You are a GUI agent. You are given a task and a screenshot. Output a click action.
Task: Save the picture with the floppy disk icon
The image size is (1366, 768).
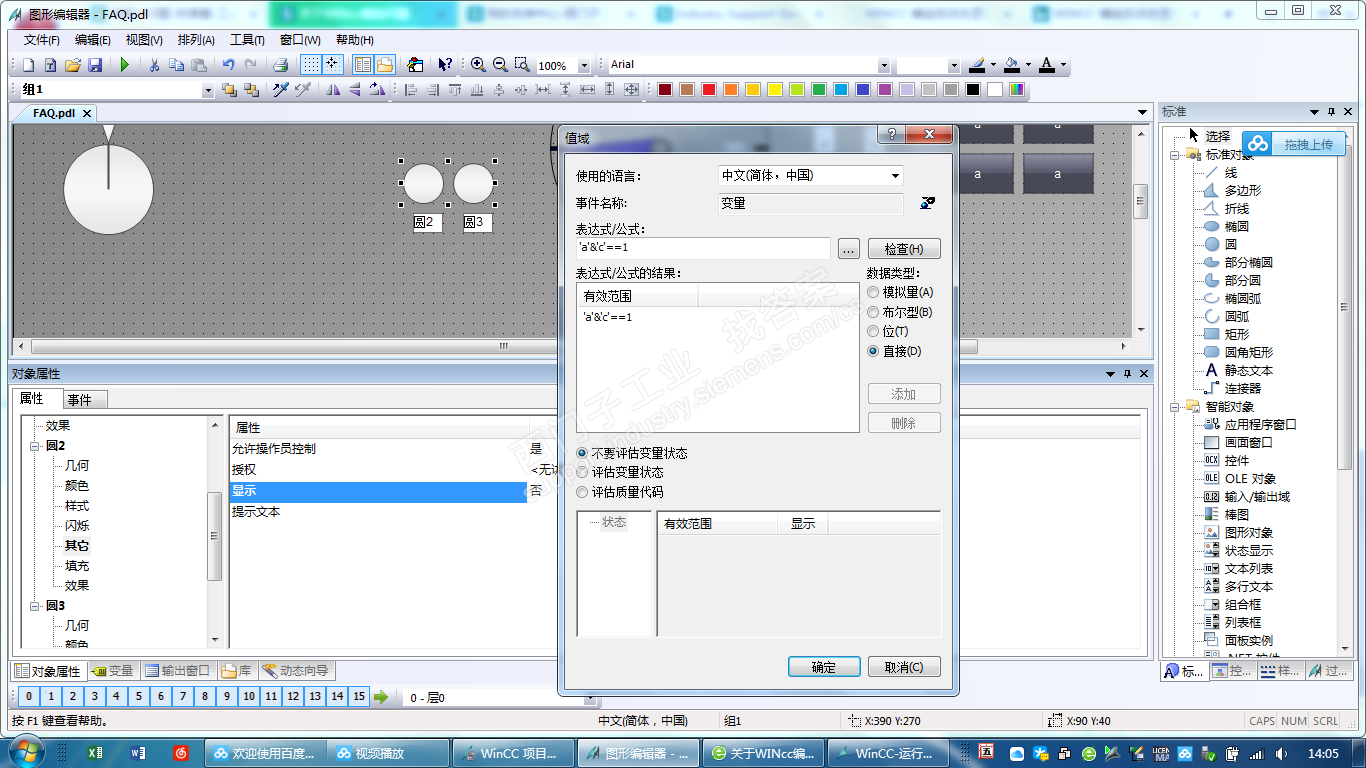pos(95,65)
